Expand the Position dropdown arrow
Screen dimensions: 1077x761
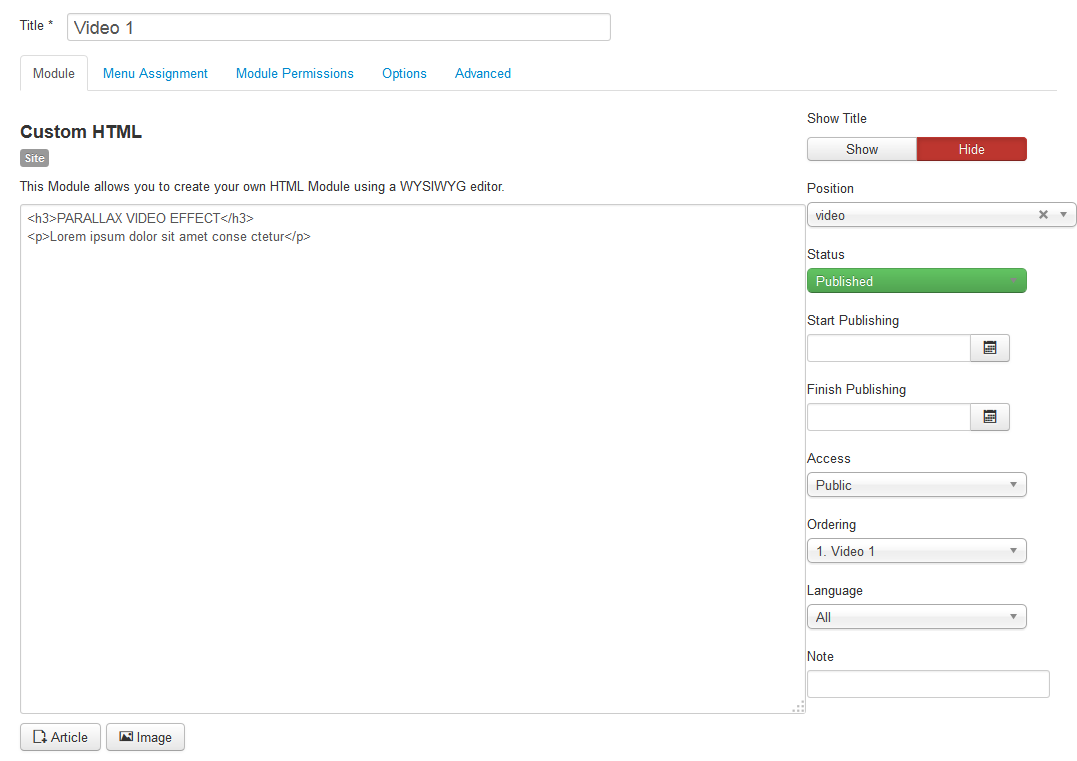[1063, 215]
